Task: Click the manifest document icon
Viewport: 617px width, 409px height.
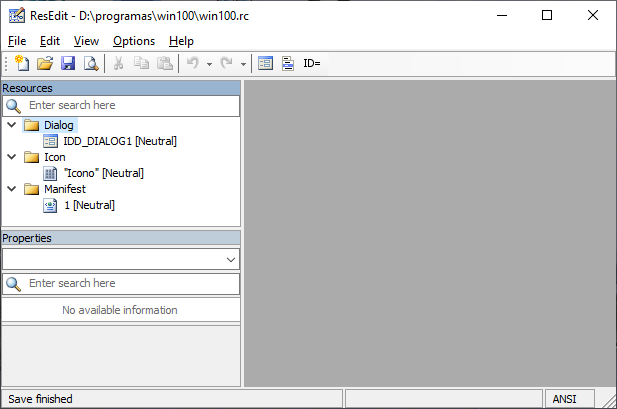Action: (50, 205)
